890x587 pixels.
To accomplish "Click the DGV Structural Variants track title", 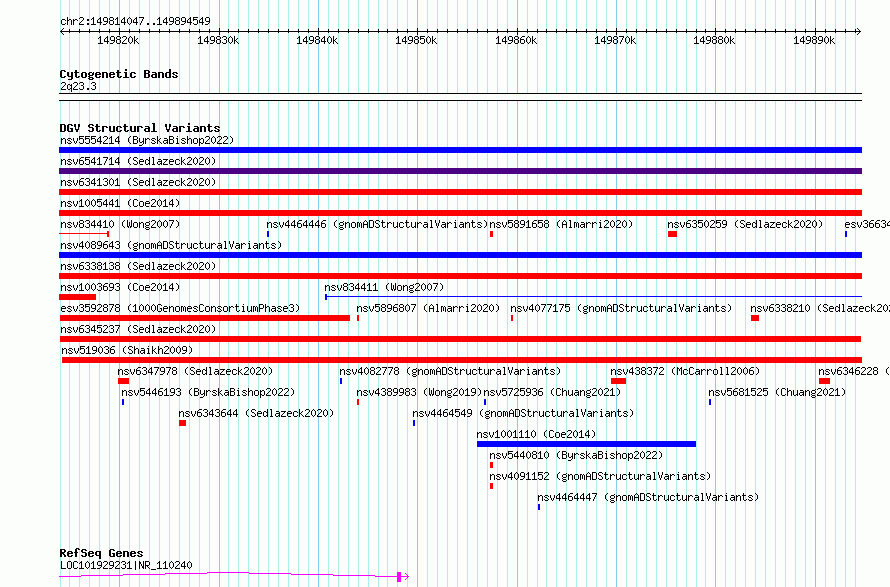I will pos(140,128).
